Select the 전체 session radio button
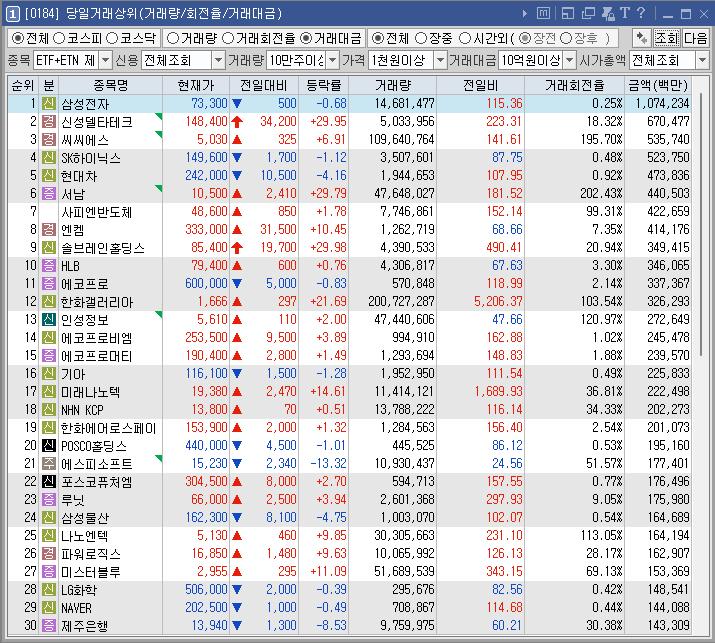Viewport: 715px width, 643px height. coord(378,38)
